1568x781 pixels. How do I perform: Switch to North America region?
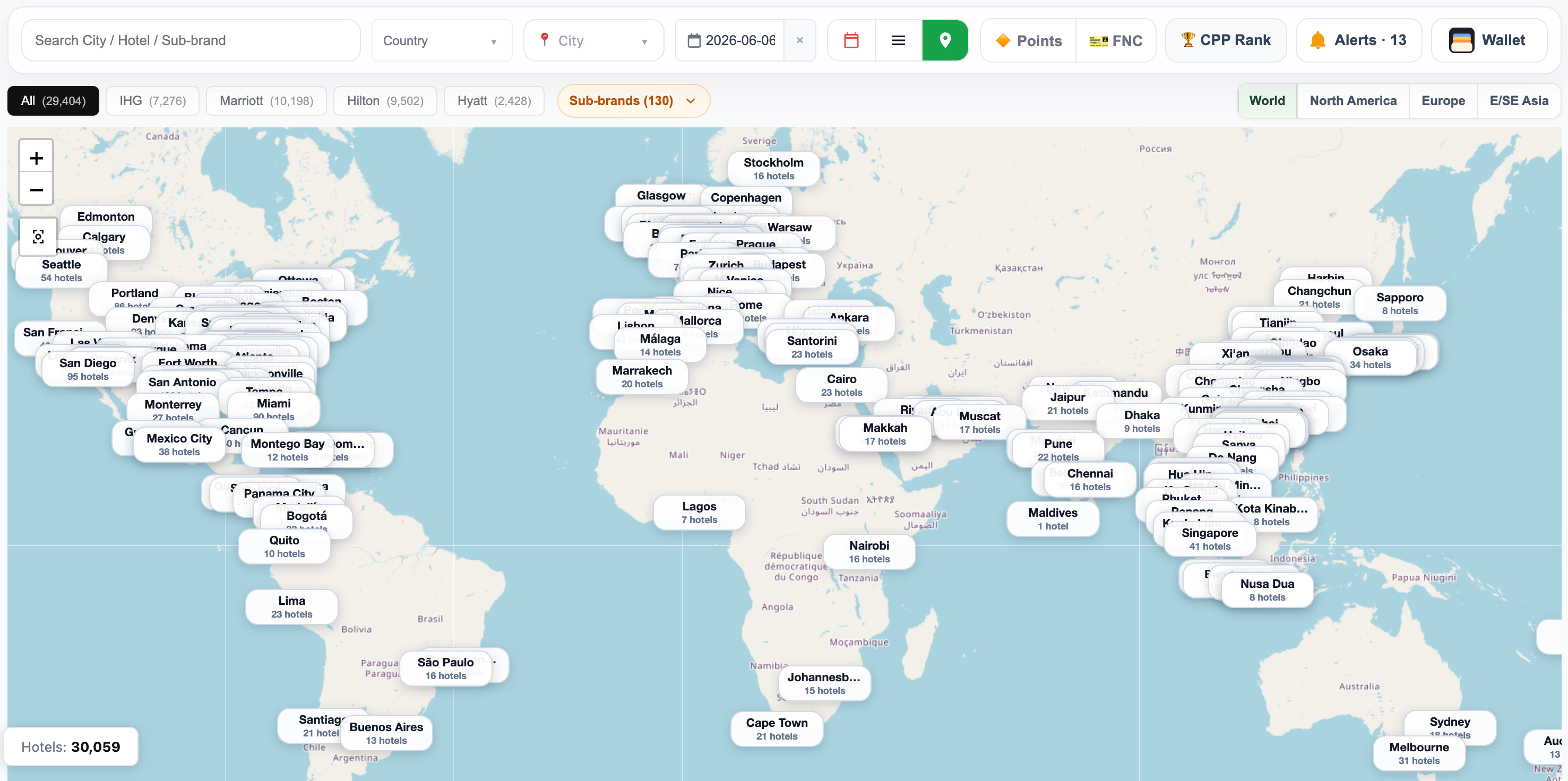(1353, 100)
